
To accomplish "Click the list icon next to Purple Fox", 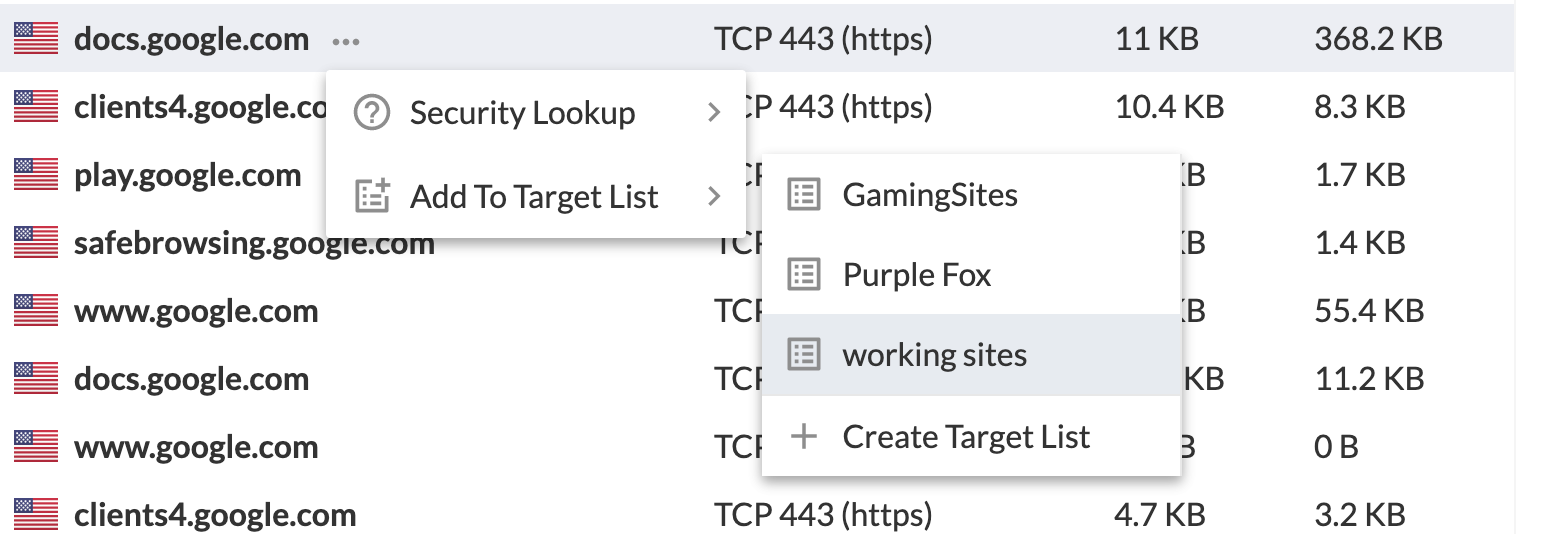I will coord(804,274).
